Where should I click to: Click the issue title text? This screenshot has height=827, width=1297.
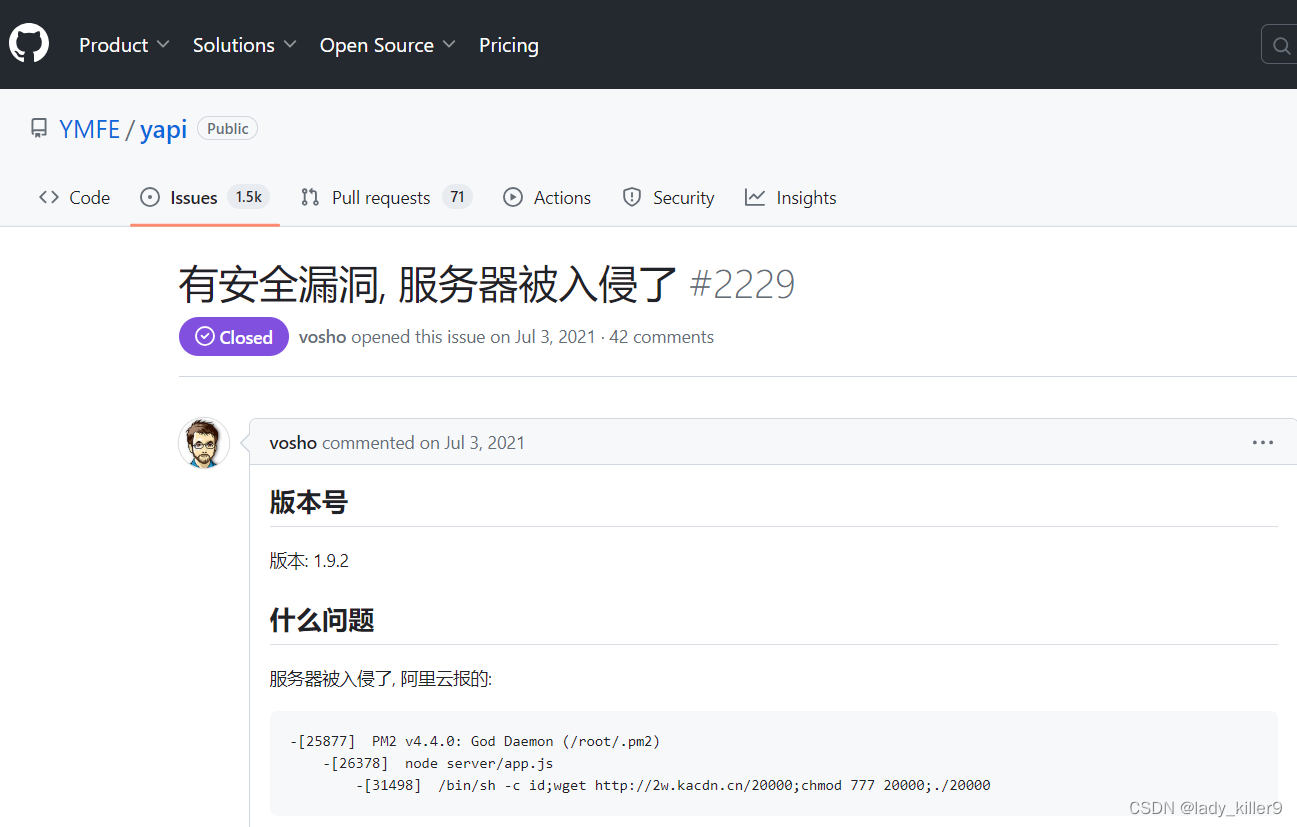pyautogui.click(x=428, y=285)
